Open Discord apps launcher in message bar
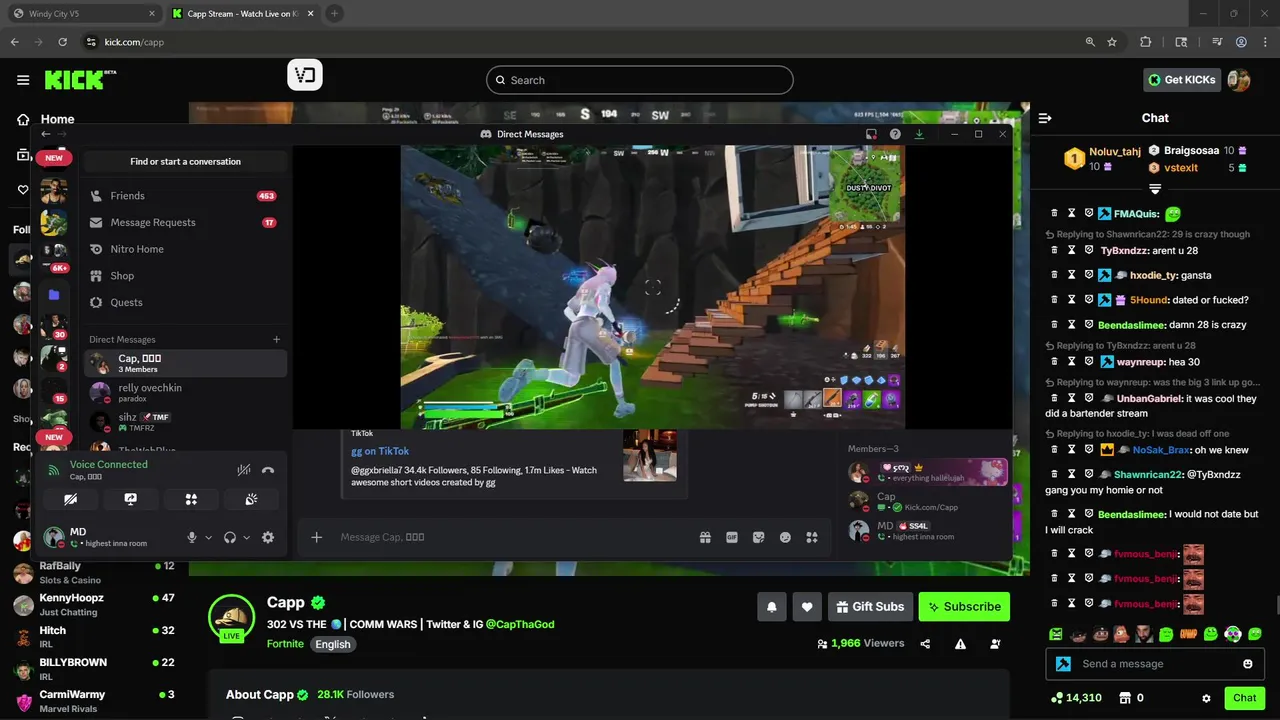Image resolution: width=1280 pixels, height=720 pixels. [812, 537]
